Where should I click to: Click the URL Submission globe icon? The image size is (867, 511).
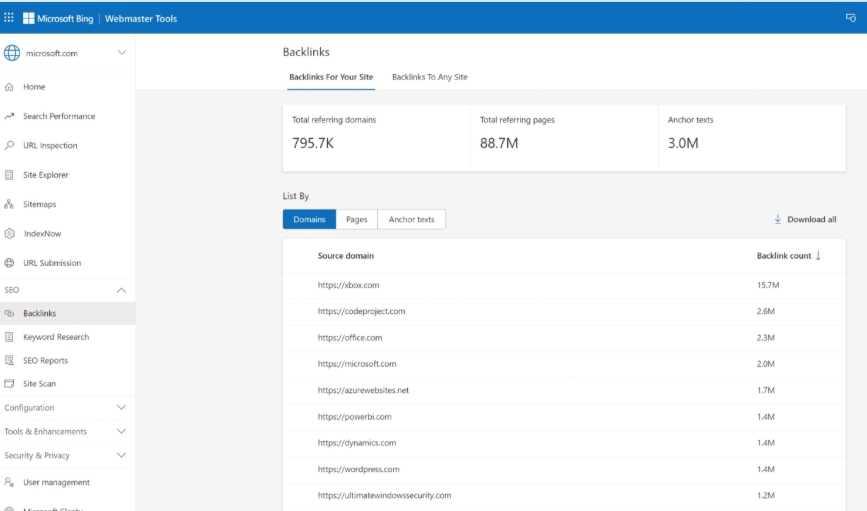click(x=9, y=263)
